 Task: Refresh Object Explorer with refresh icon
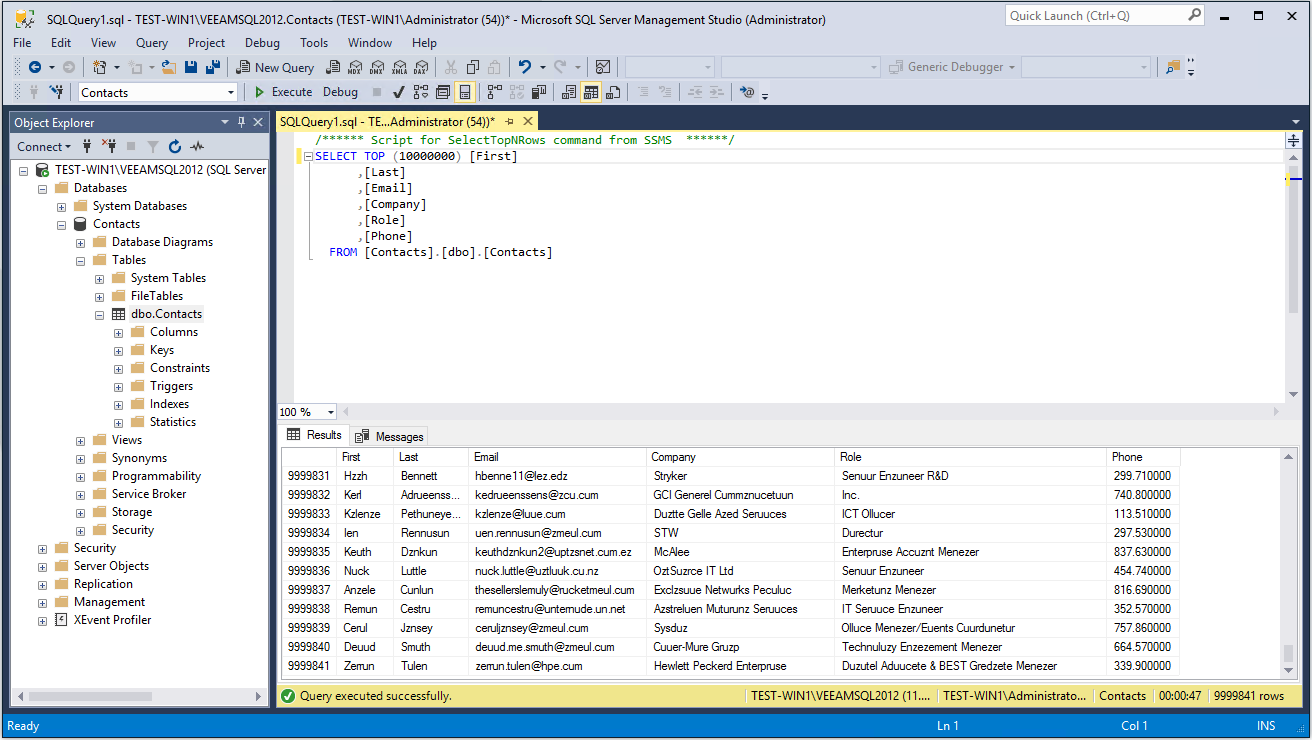click(175, 146)
